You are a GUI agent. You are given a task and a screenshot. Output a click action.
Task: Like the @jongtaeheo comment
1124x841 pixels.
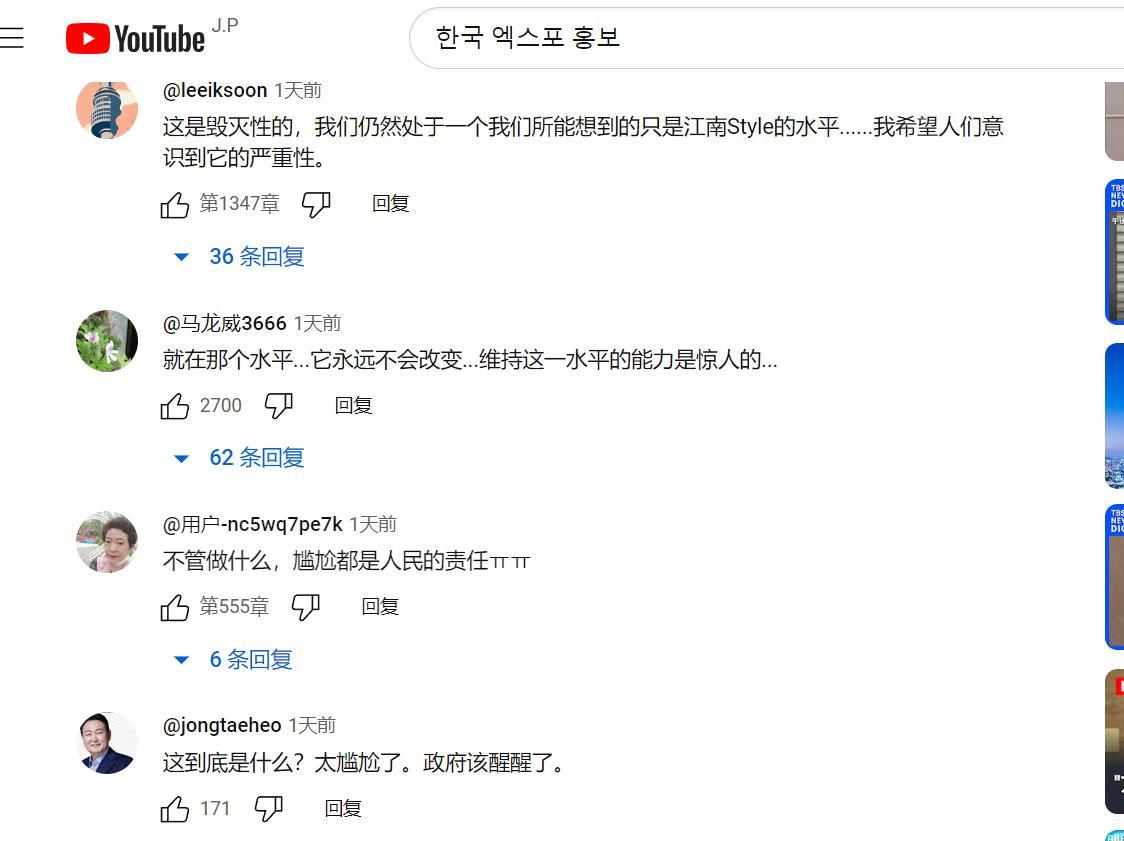[x=174, y=809]
